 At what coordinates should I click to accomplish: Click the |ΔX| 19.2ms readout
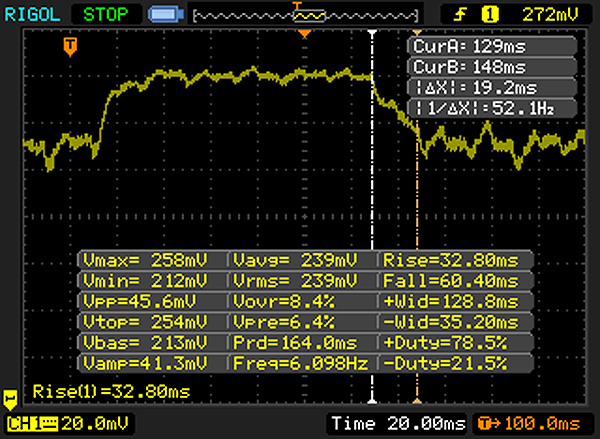point(492,88)
